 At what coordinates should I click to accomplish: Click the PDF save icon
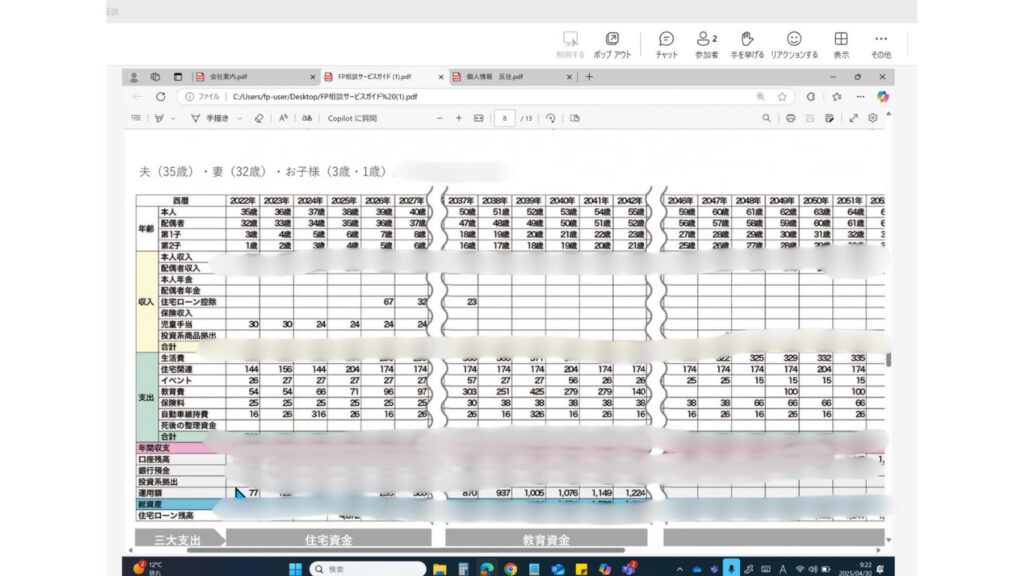(810, 118)
